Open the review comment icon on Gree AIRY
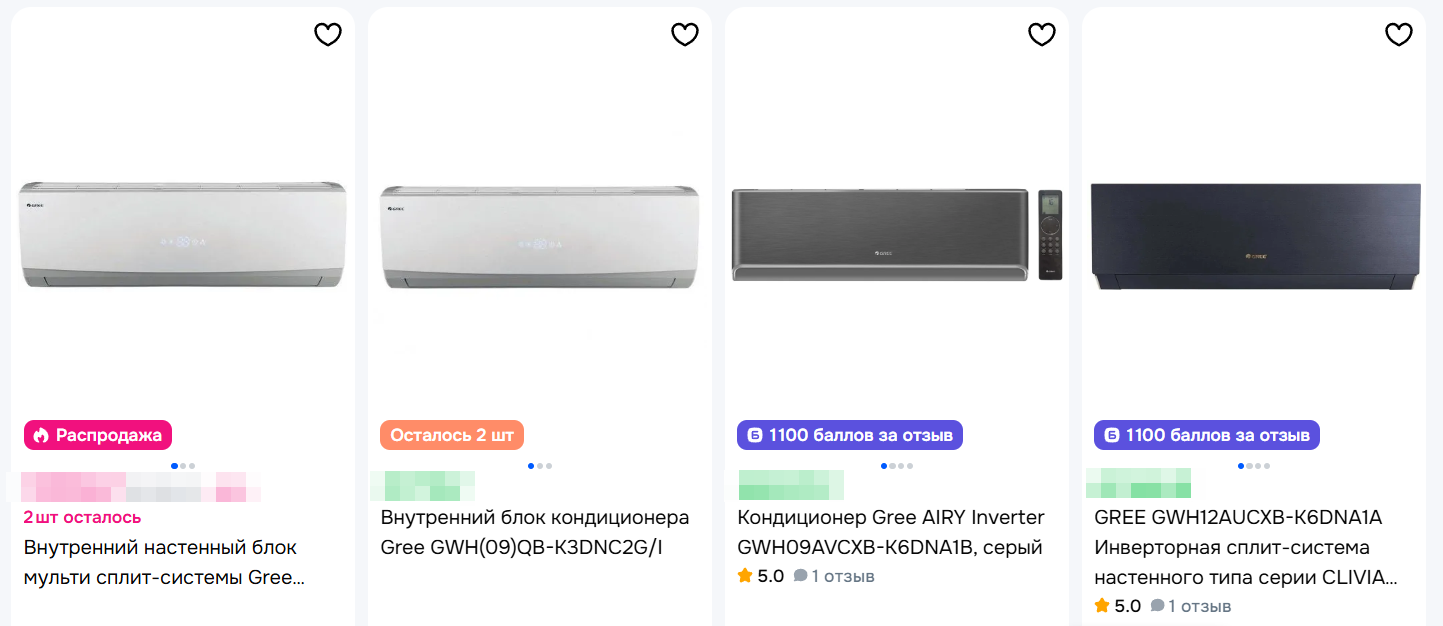This screenshot has height=626, width=1443. click(800, 576)
